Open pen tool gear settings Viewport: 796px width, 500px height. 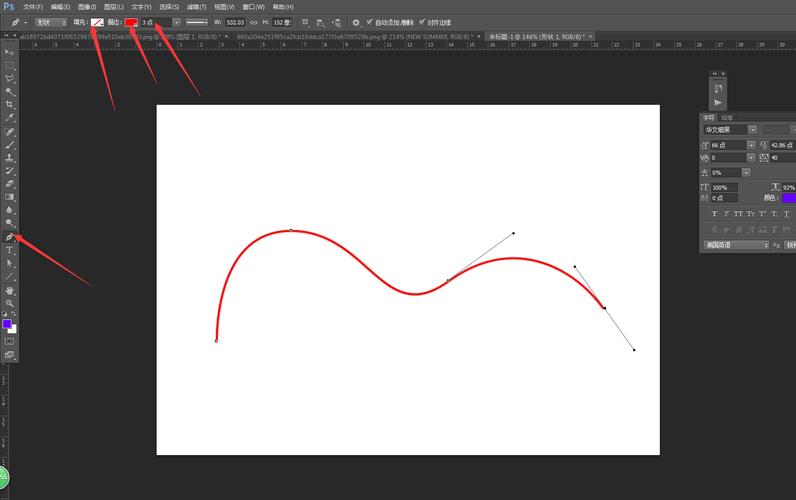[x=356, y=22]
